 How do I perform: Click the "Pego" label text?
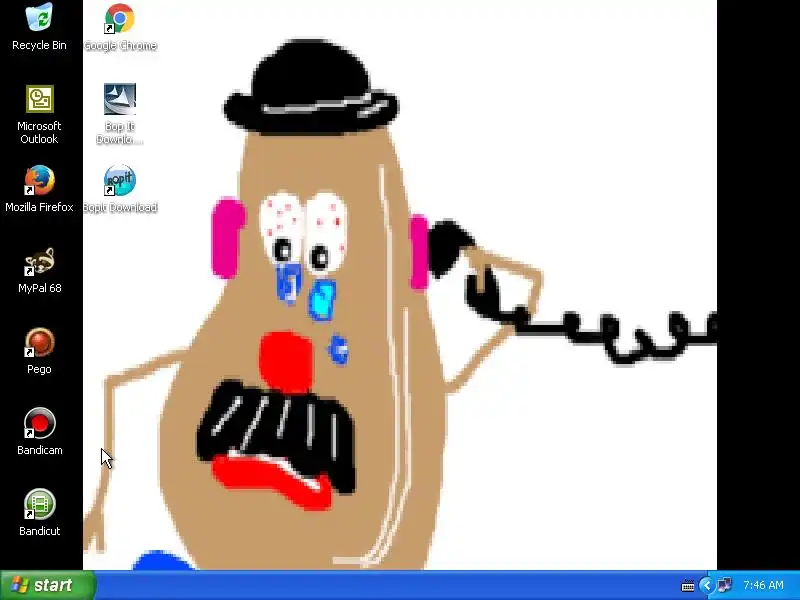pos(39,369)
